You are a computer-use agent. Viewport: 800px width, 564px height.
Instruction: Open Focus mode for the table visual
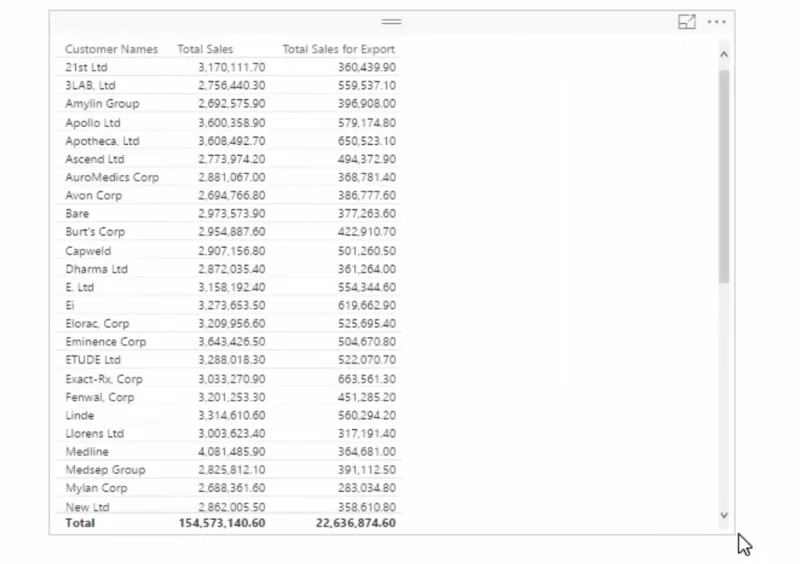point(687,22)
